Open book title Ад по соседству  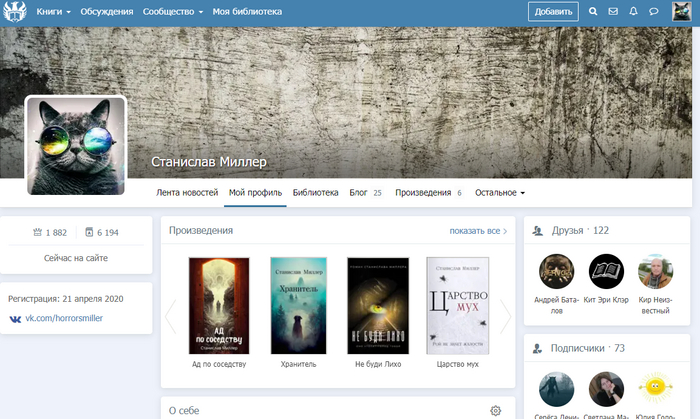point(219,364)
